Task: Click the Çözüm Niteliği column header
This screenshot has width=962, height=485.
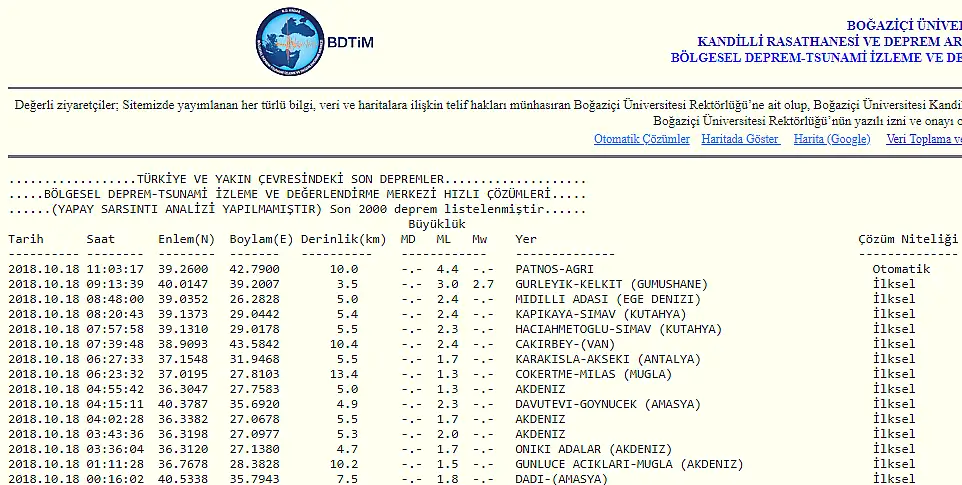Action: click(x=908, y=239)
